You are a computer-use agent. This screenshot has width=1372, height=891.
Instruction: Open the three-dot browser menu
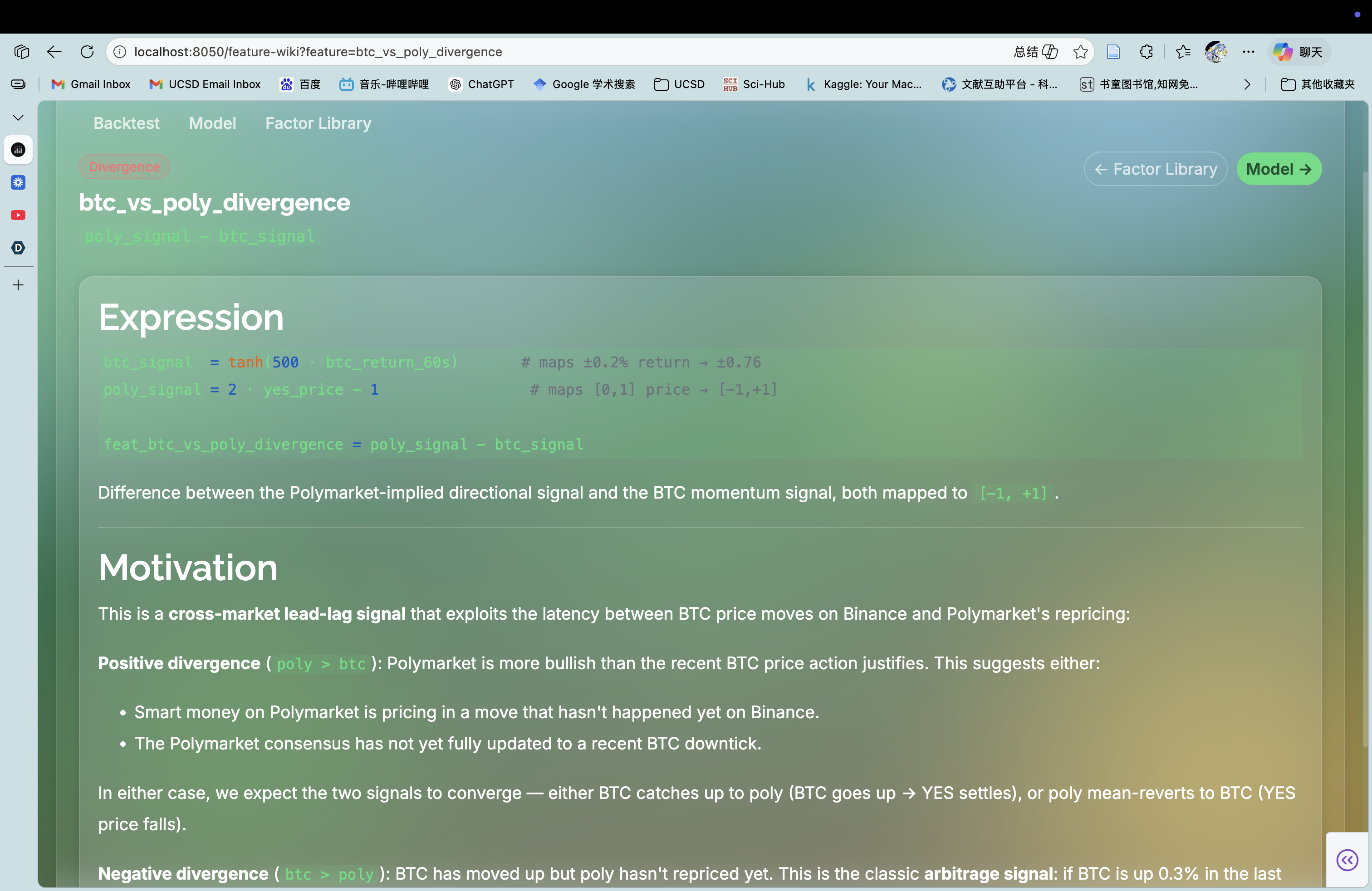(x=1248, y=52)
